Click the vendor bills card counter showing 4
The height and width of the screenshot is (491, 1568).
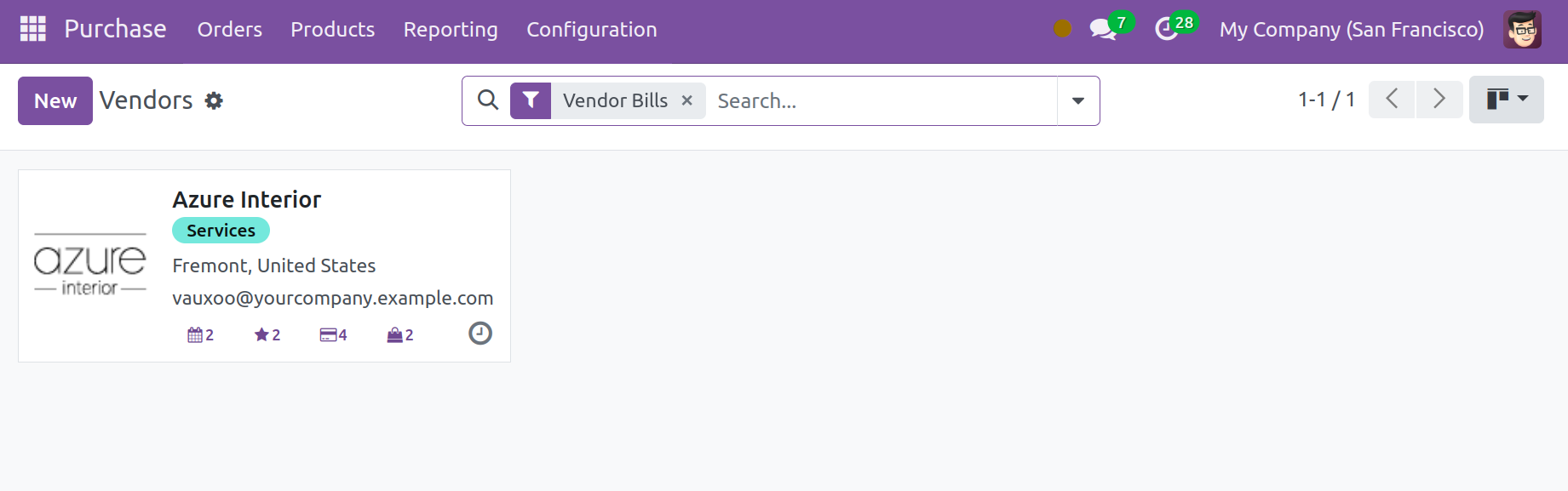point(334,334)
